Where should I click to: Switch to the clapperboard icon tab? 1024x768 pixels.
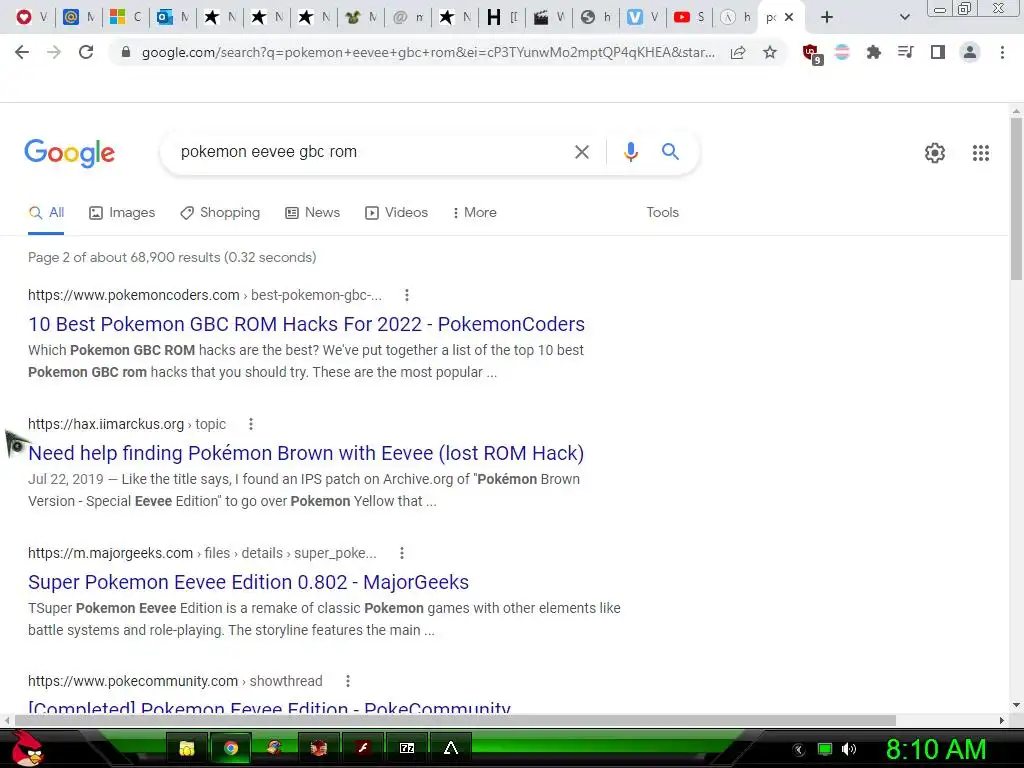pyautogui.click(x=547, y=17)
